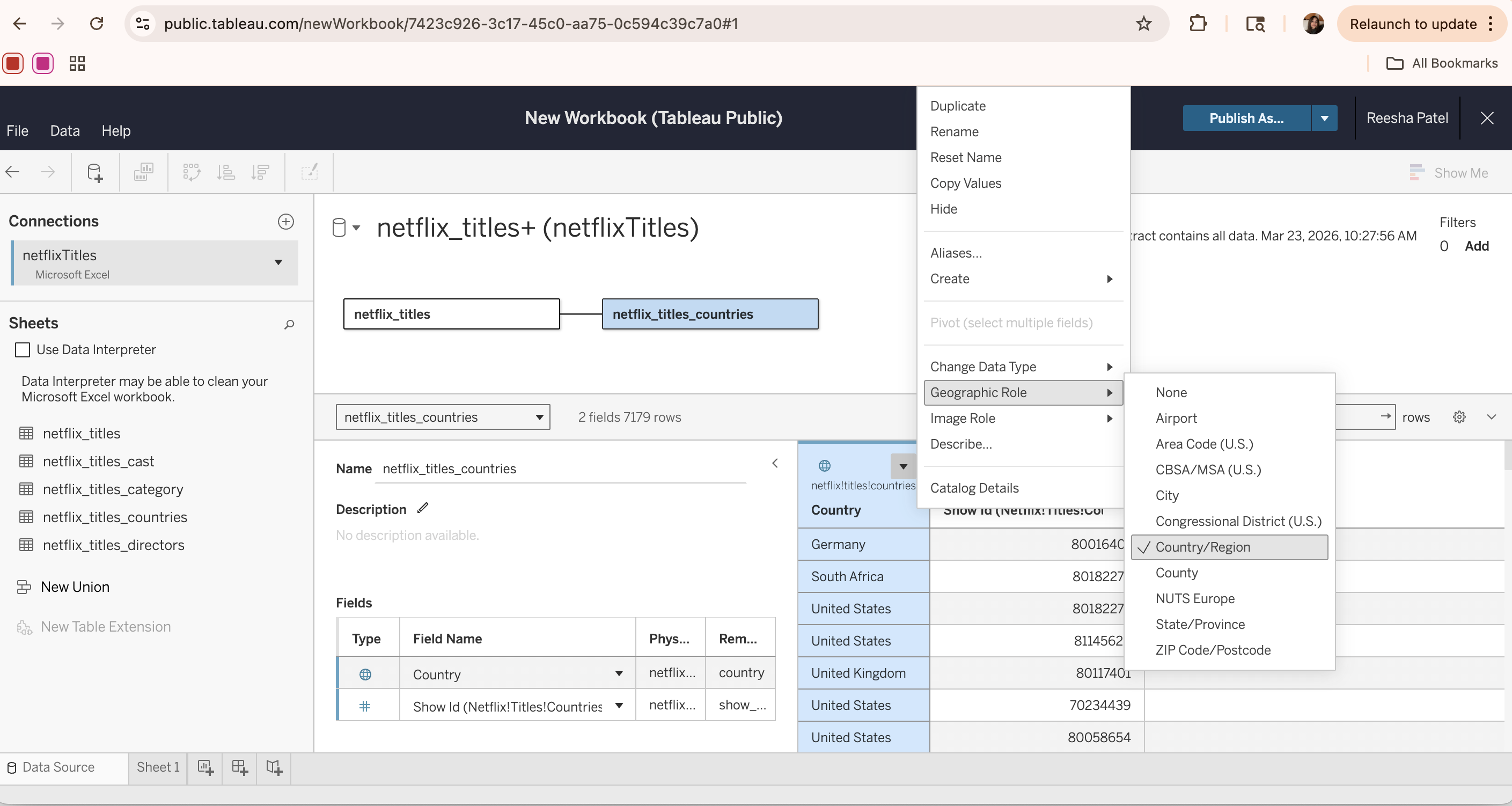Click Add under Filters

(1476, 246)
